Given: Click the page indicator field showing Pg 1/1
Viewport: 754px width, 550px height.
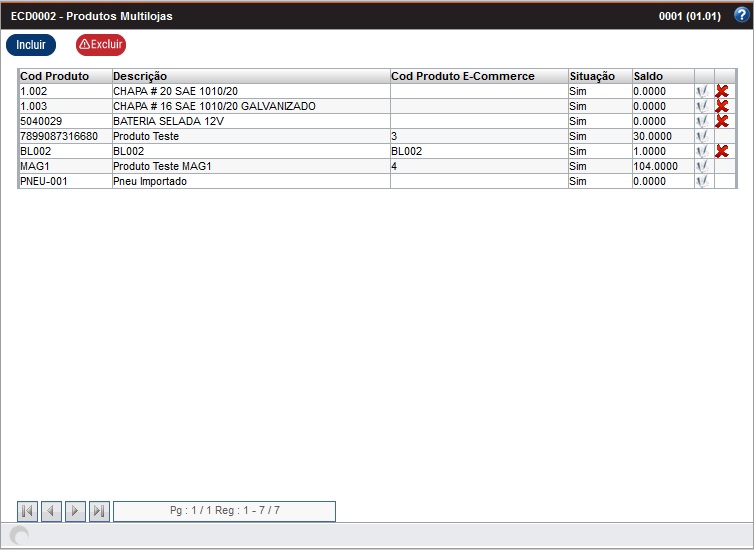Looking at the screenshot, I should click(224, 511).
